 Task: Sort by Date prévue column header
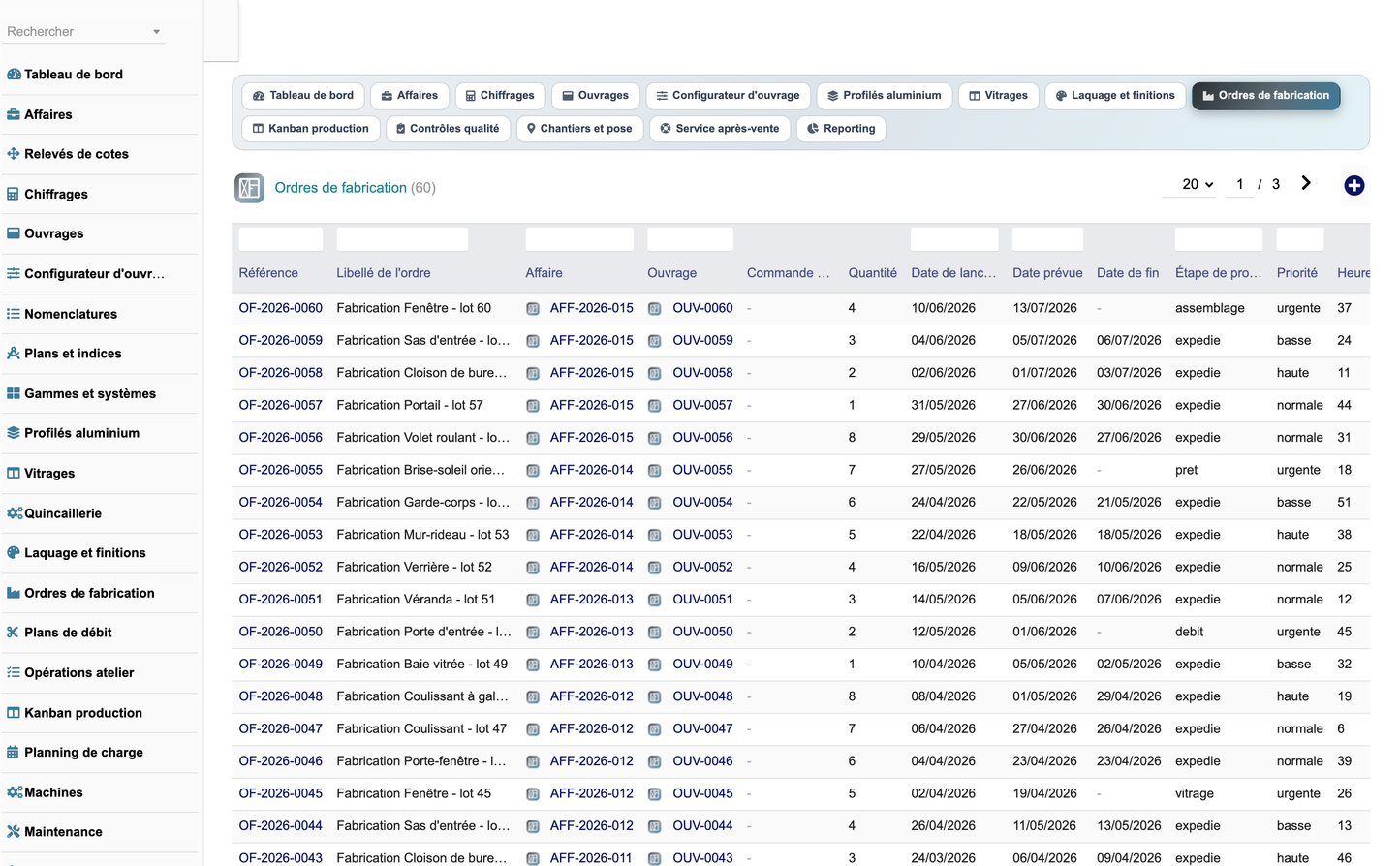click(x=1047, y=273)
